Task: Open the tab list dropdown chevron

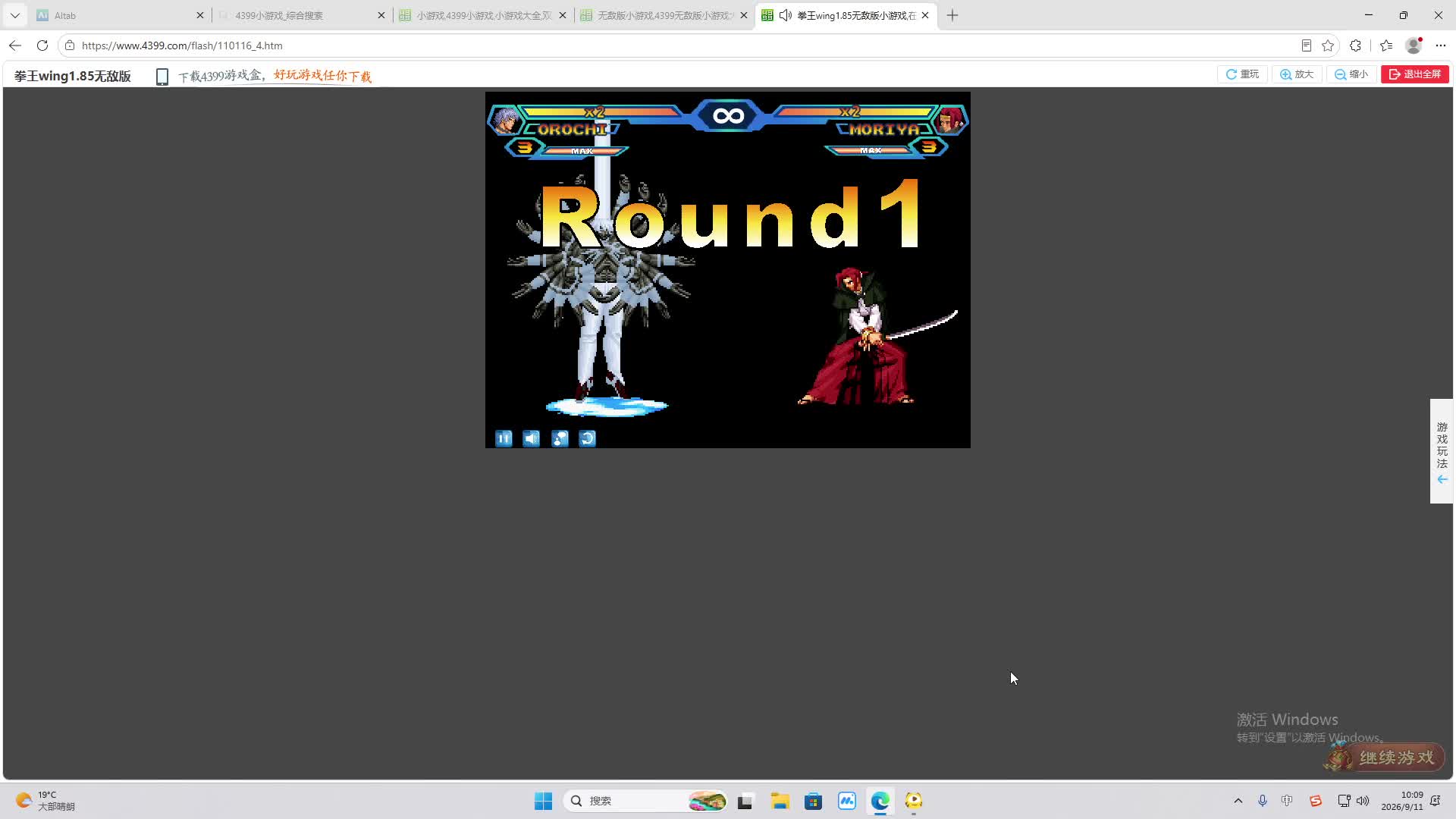Action: coord(14,15)
